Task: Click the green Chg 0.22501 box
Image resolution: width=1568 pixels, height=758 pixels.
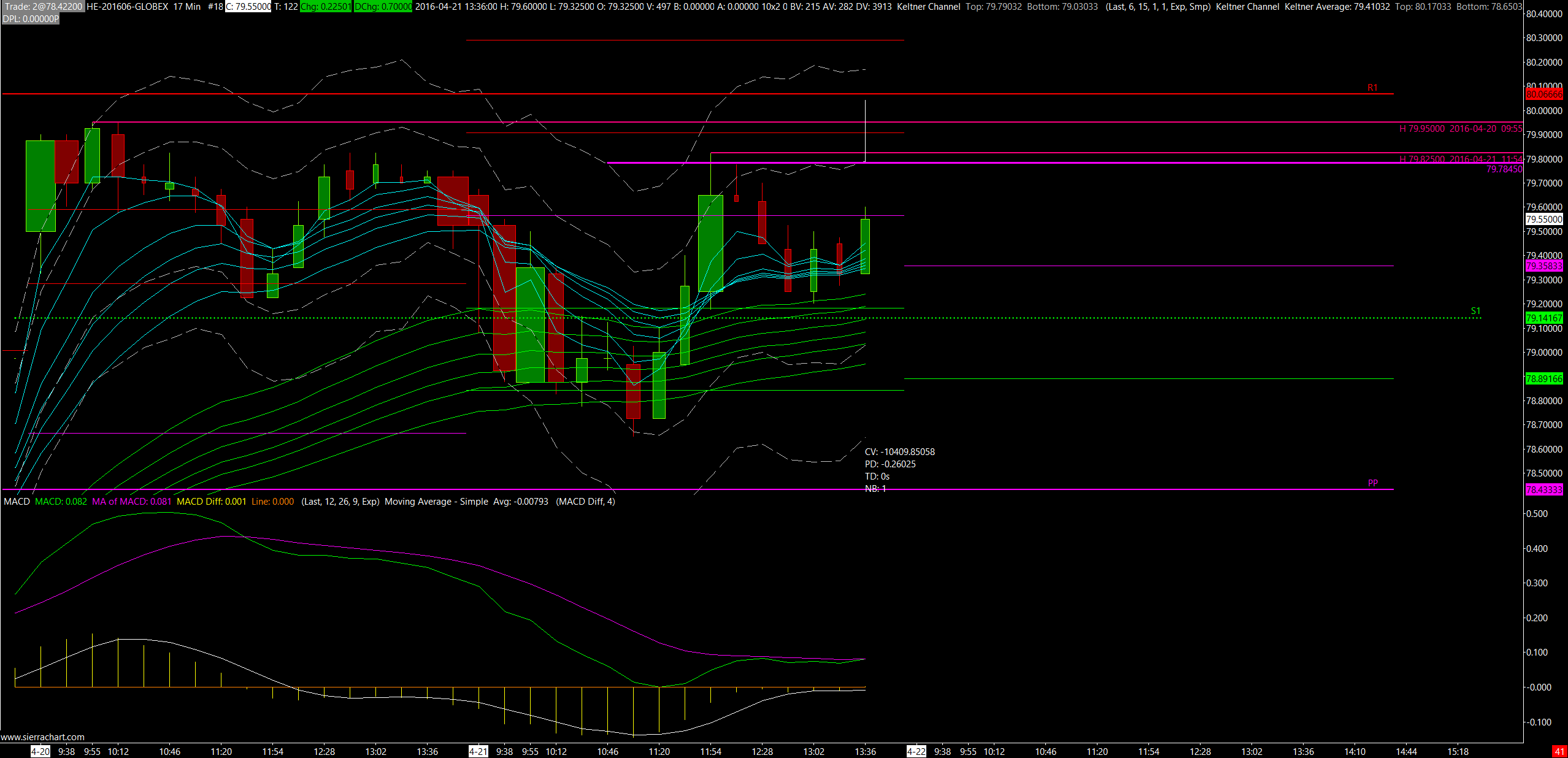Action: pyautogui.click(x=326, y=7)
